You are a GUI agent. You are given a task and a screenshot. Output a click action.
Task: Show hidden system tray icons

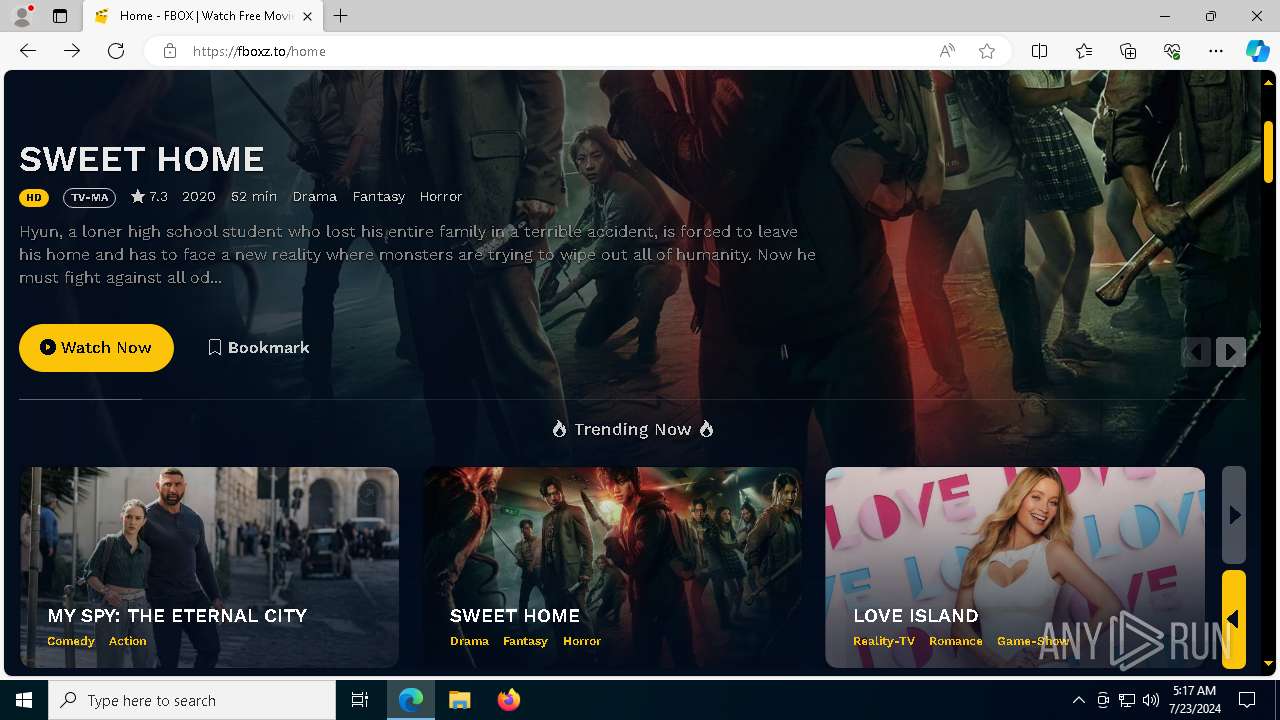tap(1078, 700)
